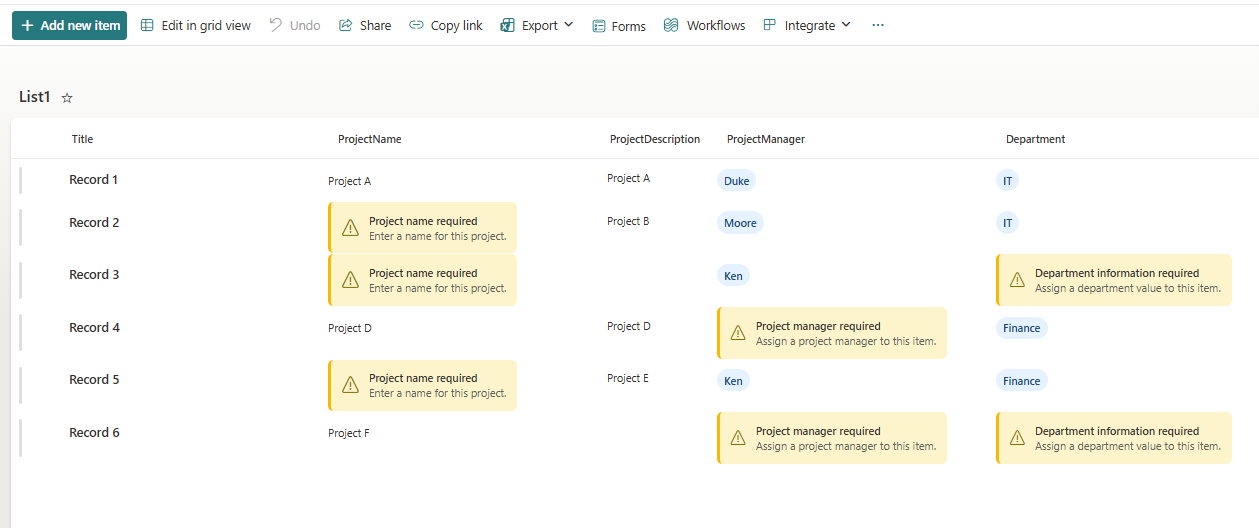Open the Forms command
This screenshot has width=1259, height=528.
619,26
